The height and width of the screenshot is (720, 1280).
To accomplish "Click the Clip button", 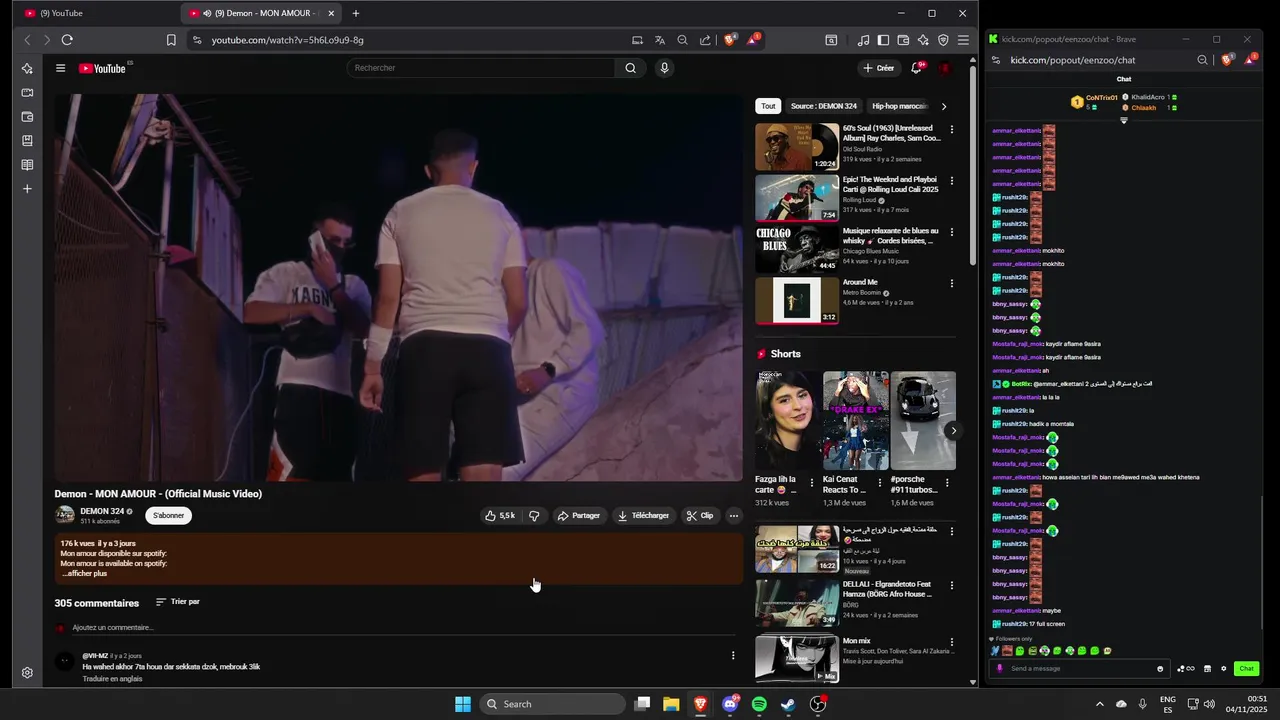I will (700, 516).
